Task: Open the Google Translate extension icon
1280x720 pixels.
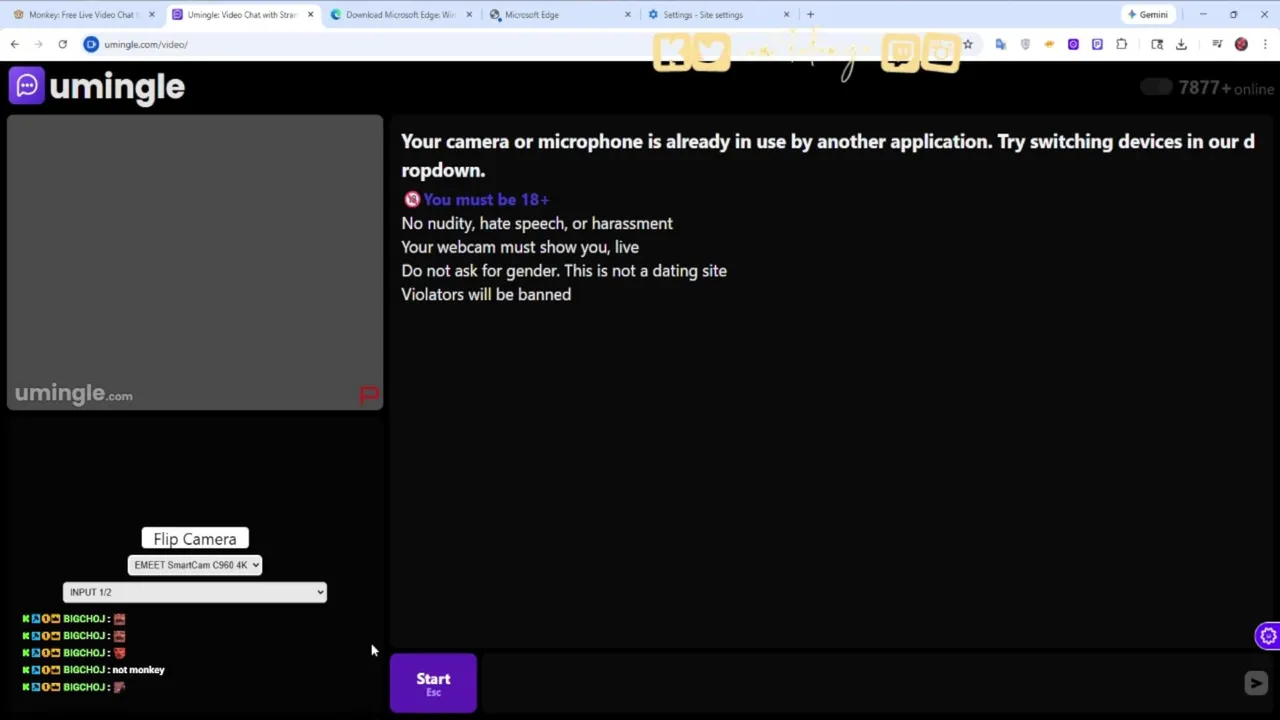Action: pyautogui.click(x=1001, y=44)
